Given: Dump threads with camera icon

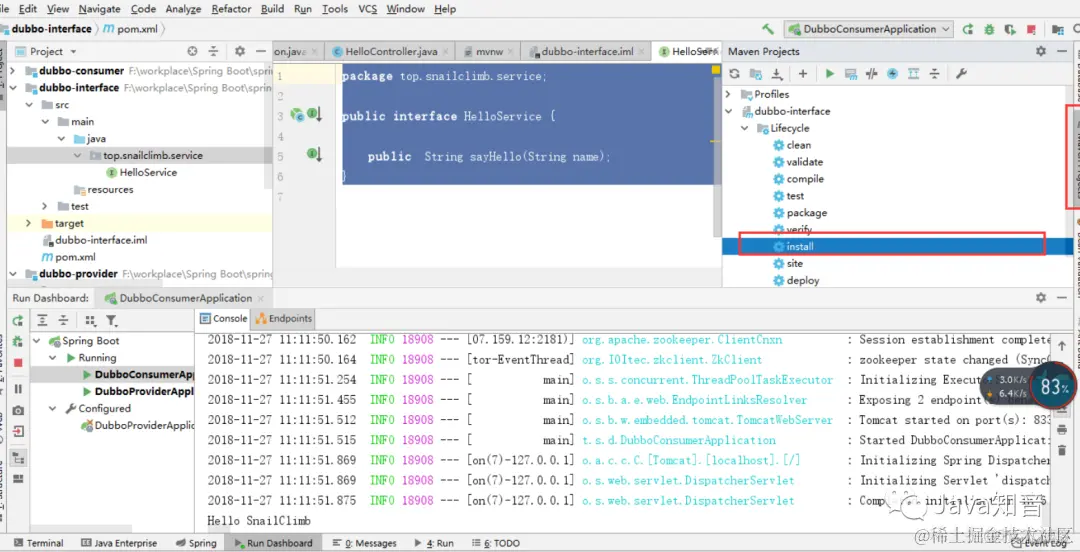Looking at the screenshot, I should 18,410.
